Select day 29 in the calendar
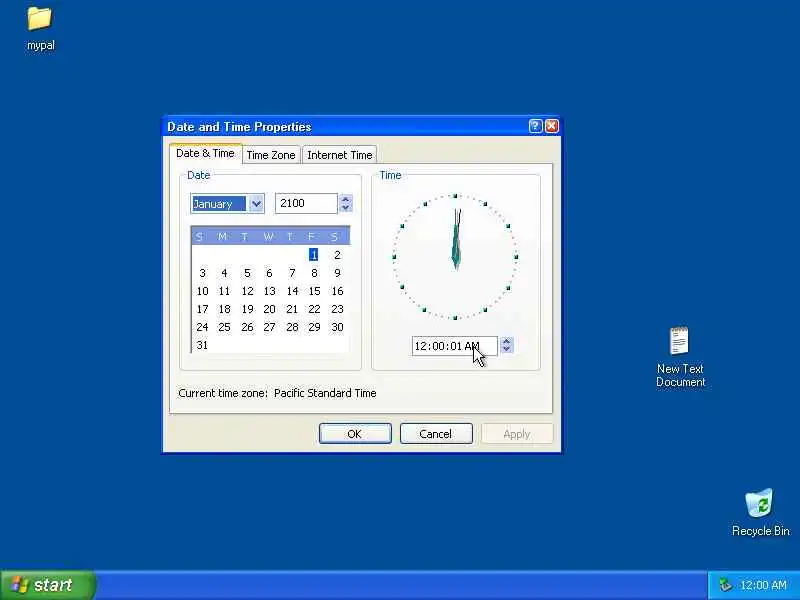Image resolution: width=800 pixels, height=600 pixels. pos(314,327)
